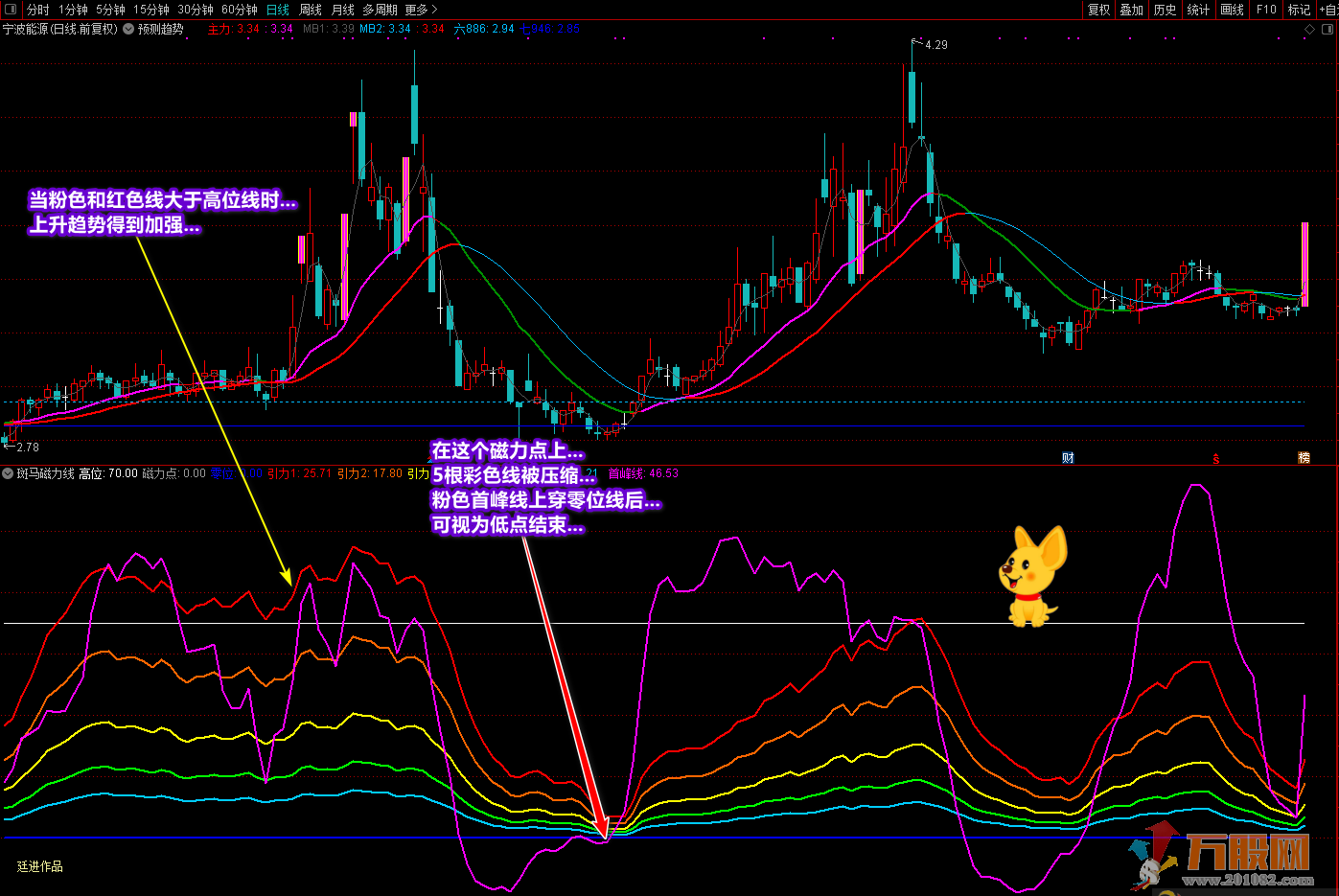The height and width of the screenshot is (896, 1339).
Task: Click the 预测趋势 indicator name
Action: click(x=161, y=29)
